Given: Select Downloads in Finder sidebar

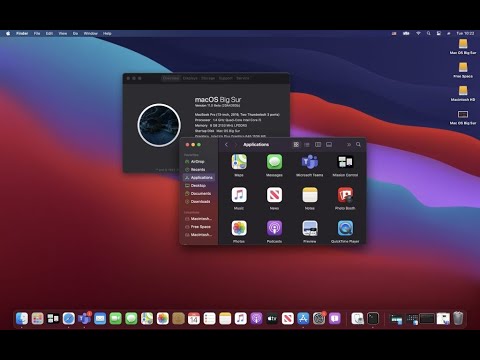Looking at the screenshot, I should click(x=199, y=201).
